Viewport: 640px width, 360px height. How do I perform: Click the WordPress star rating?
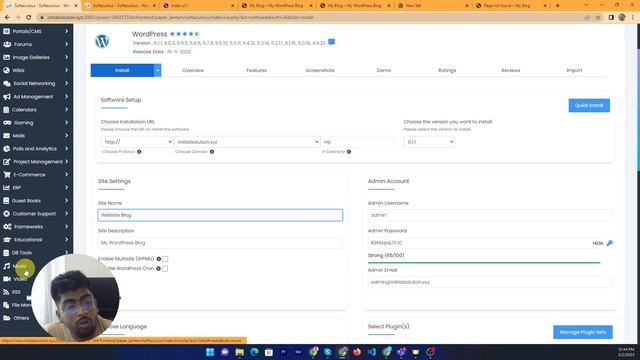click(x=184, y=34)
